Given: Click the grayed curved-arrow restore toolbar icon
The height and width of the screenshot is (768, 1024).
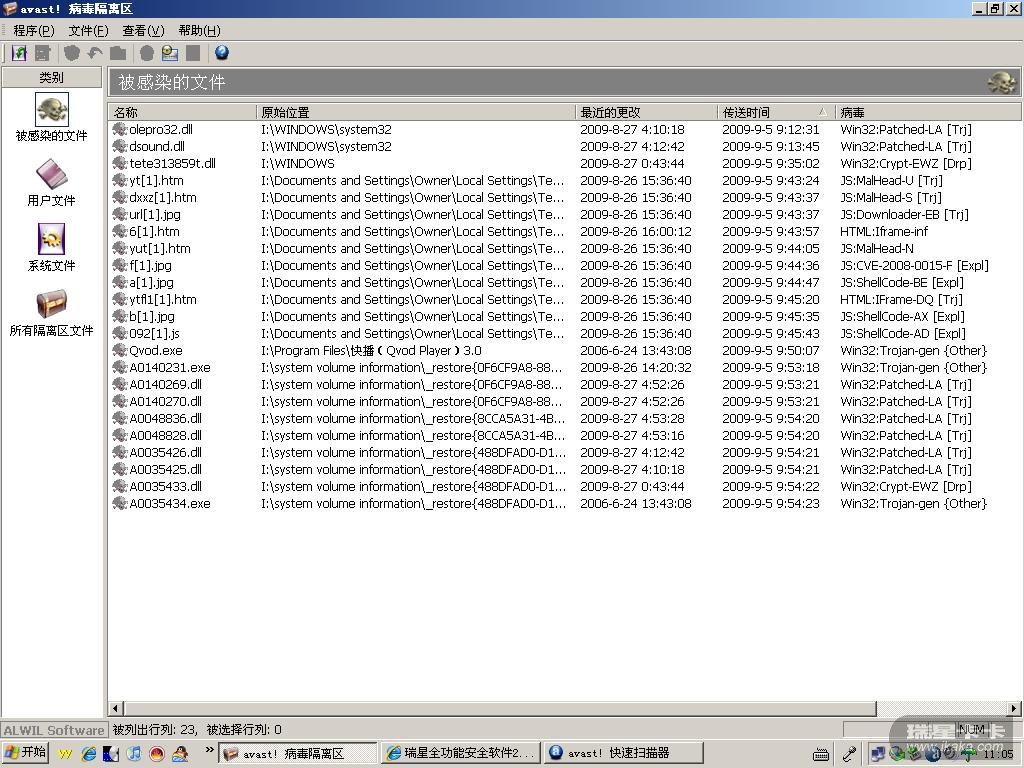Looking at the screenshot, I should tap(95, 54).
